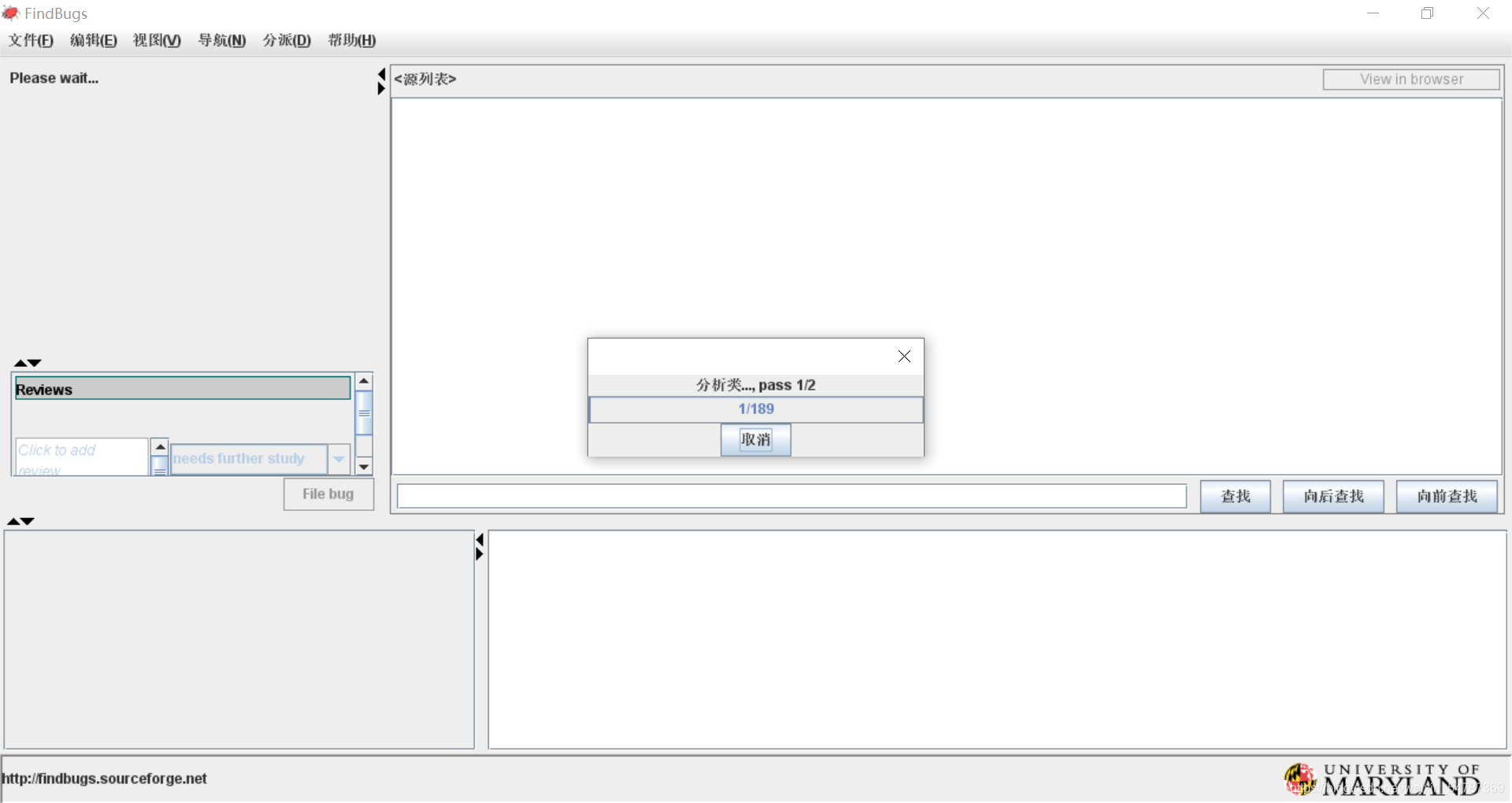Click the View in browser button
Image resolution: width=1512 pixels, height=803 pixels.
pos(1411,80)
